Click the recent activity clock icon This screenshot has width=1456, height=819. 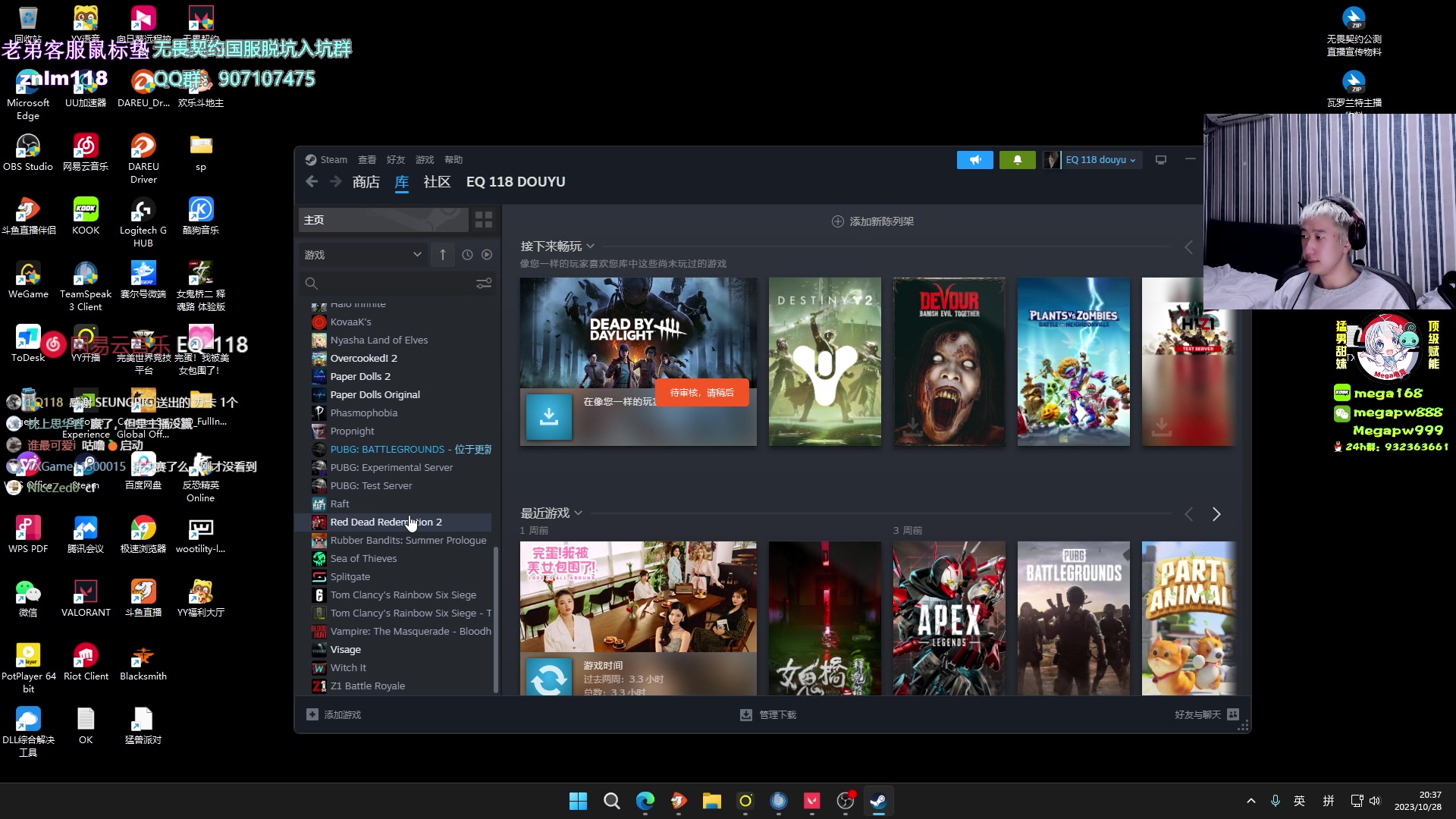[467, 255]
